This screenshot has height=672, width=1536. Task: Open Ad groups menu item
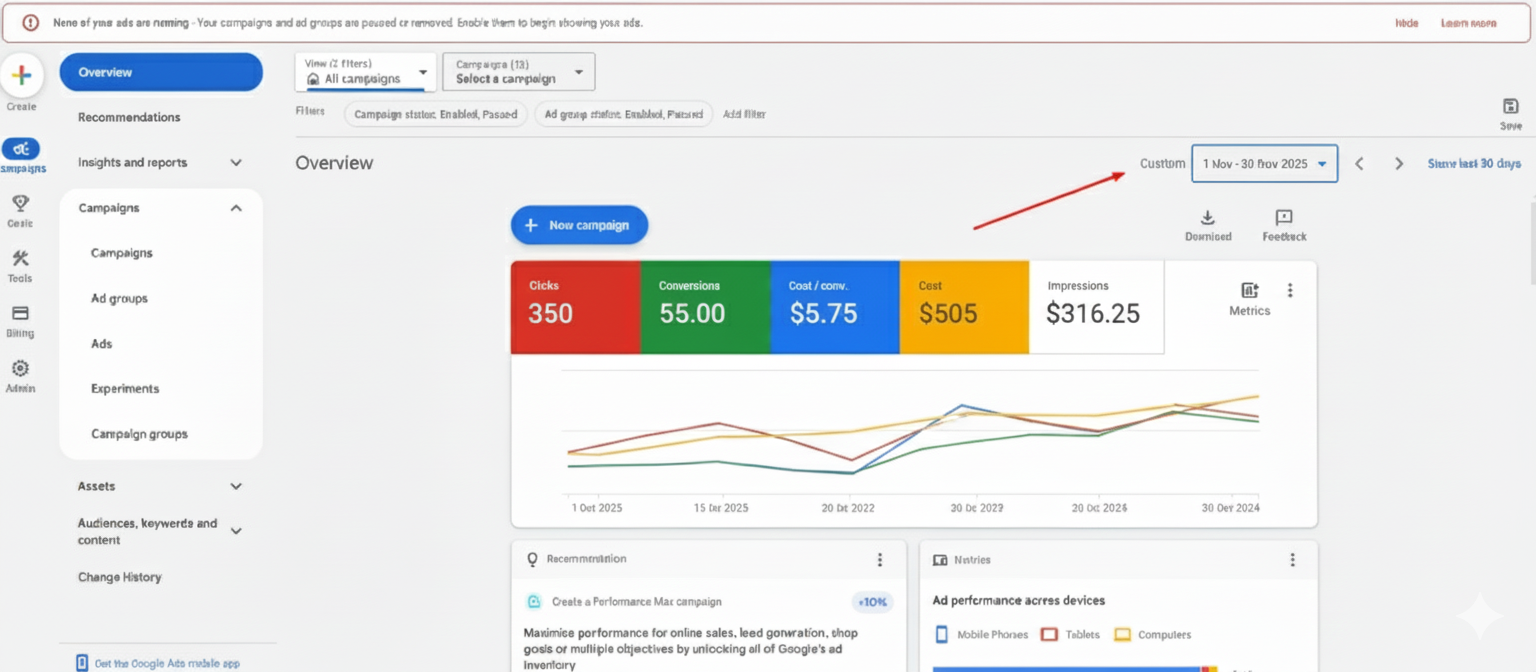click(x=119, y=298)
